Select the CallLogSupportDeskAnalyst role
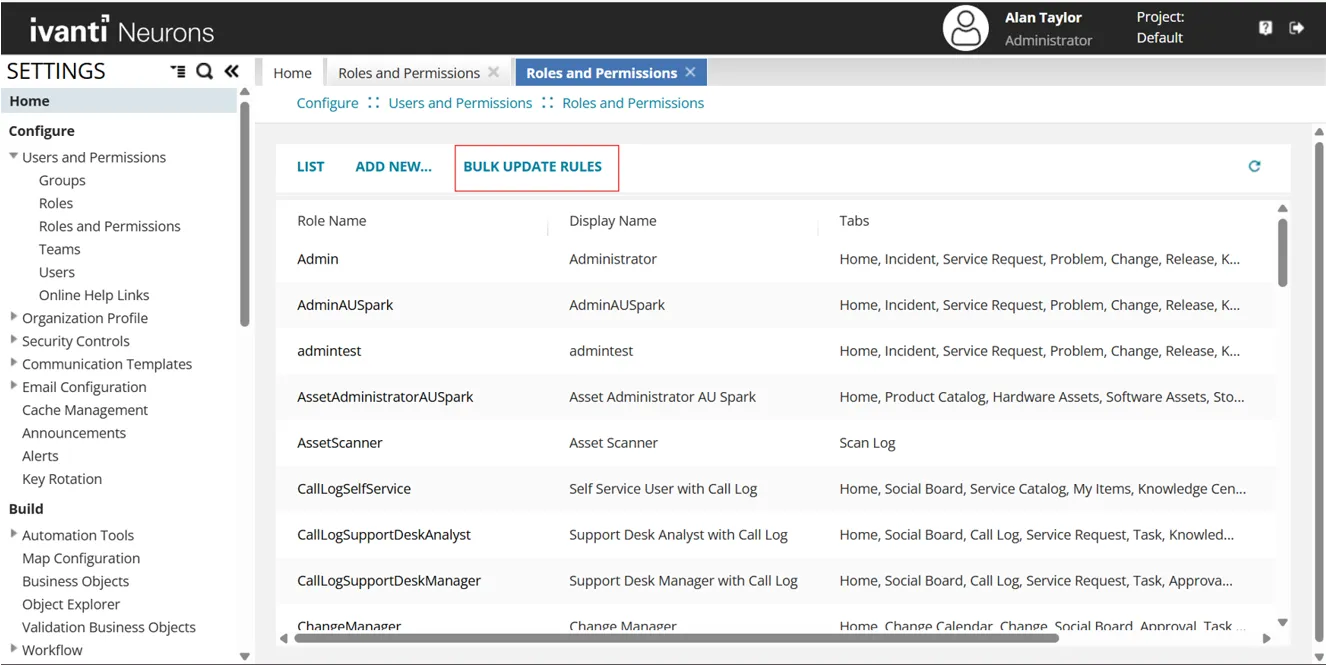 (x=384, y=535)
